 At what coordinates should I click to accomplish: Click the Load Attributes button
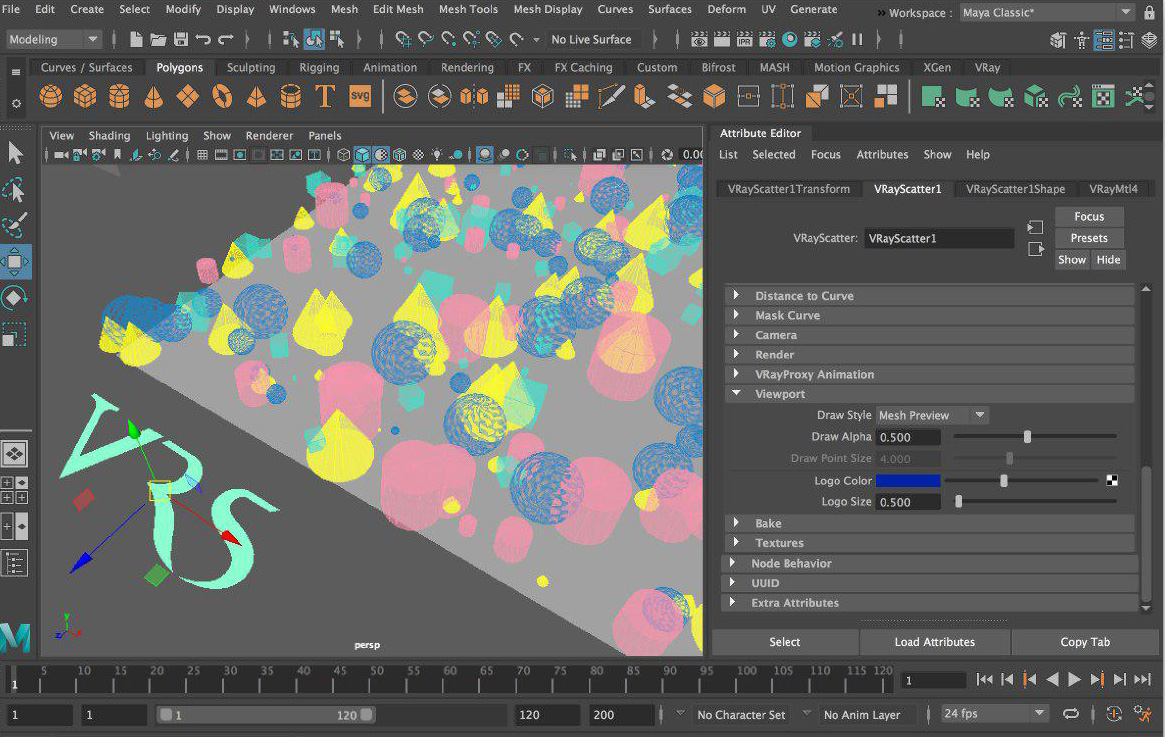click(935, 642)
